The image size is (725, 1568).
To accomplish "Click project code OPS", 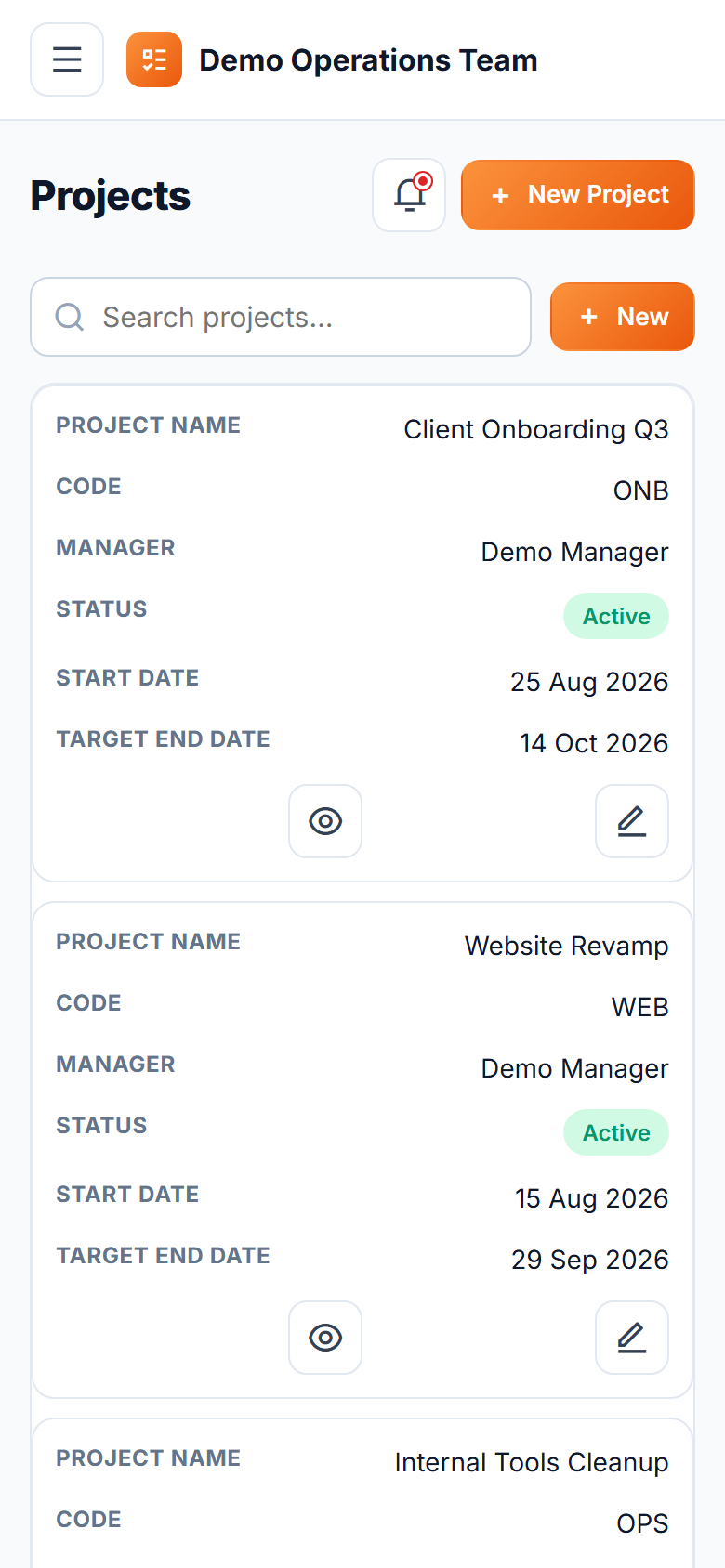I will tap(643, 1523).
